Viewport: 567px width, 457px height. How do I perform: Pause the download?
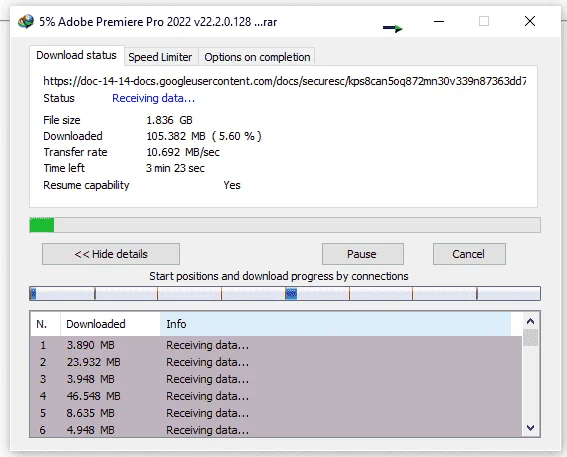coord(362,254)
